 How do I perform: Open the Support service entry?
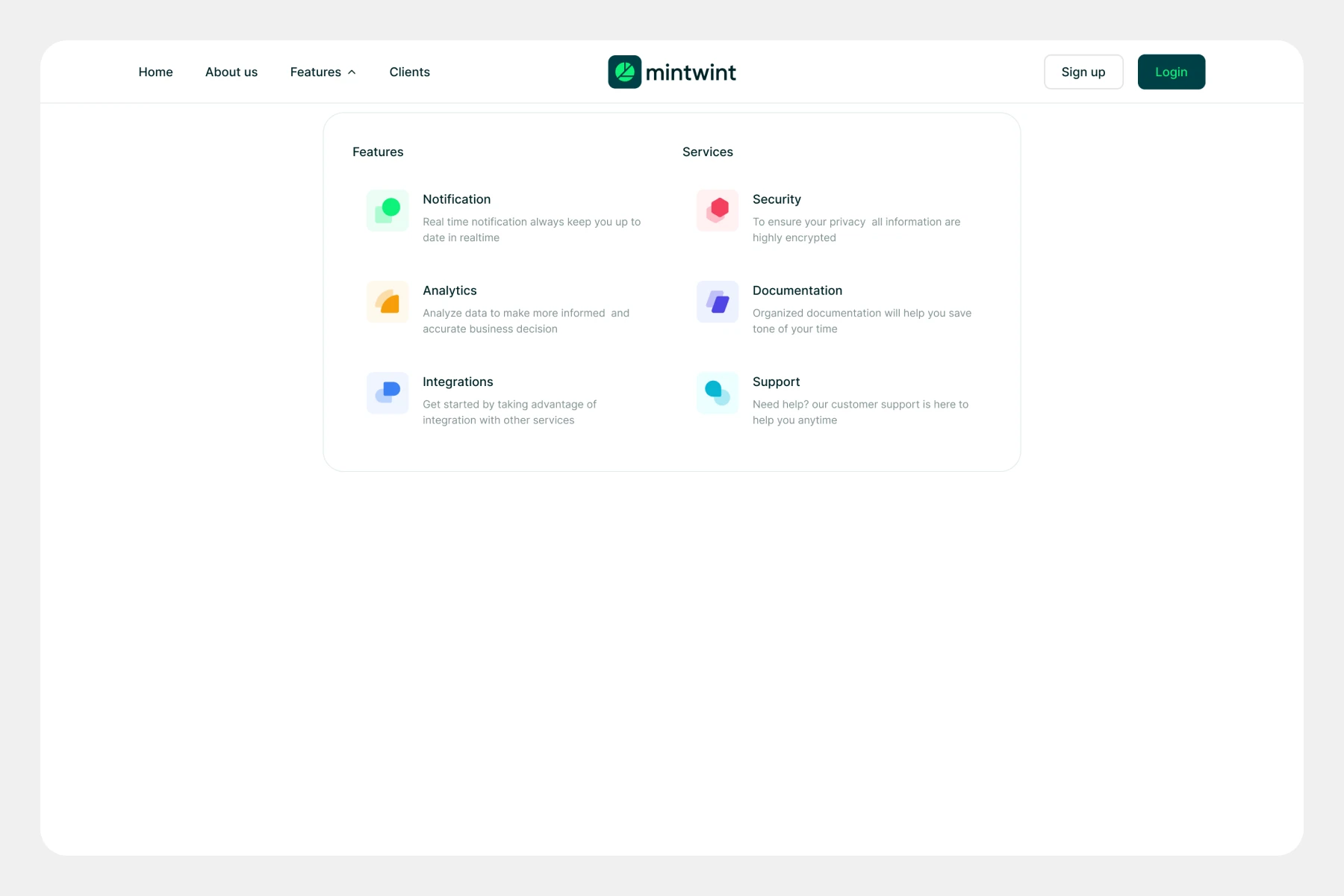(776, 382)
